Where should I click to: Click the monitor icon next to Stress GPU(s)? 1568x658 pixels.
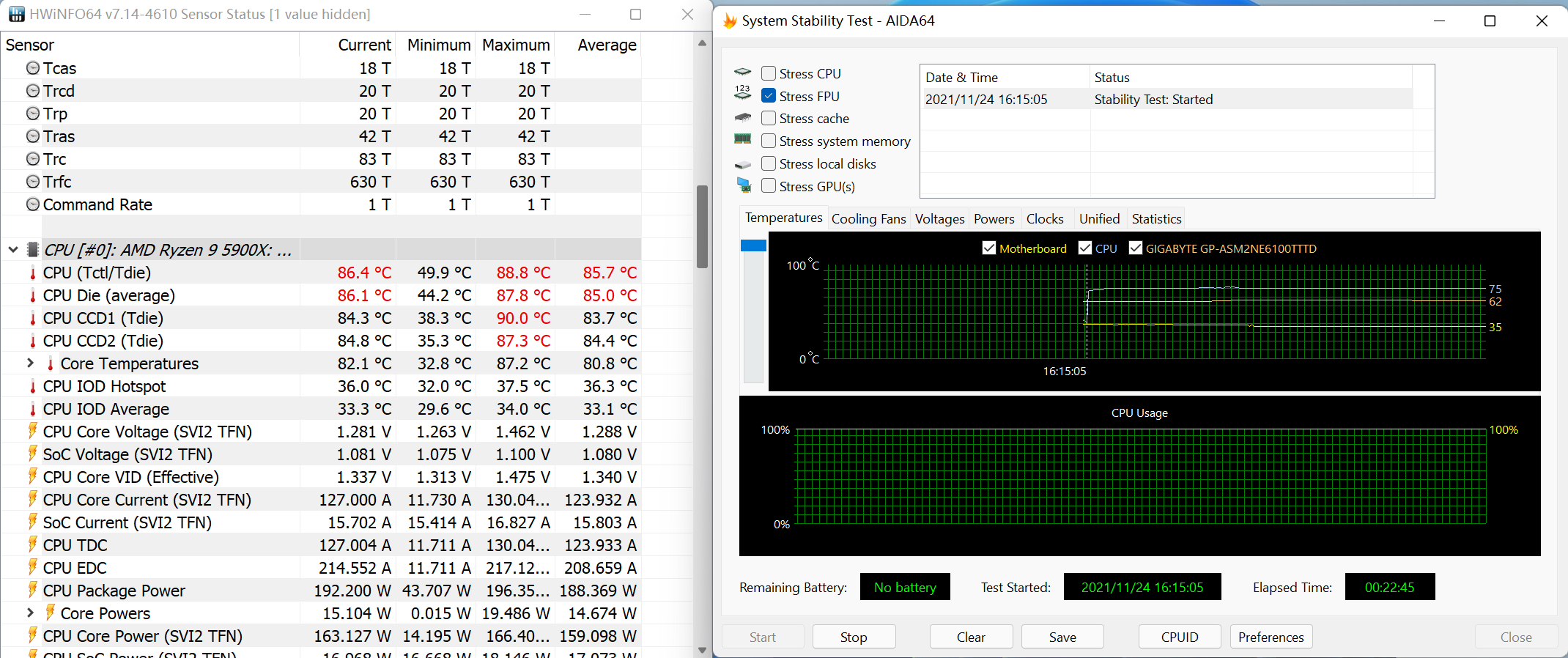point(744,186)
